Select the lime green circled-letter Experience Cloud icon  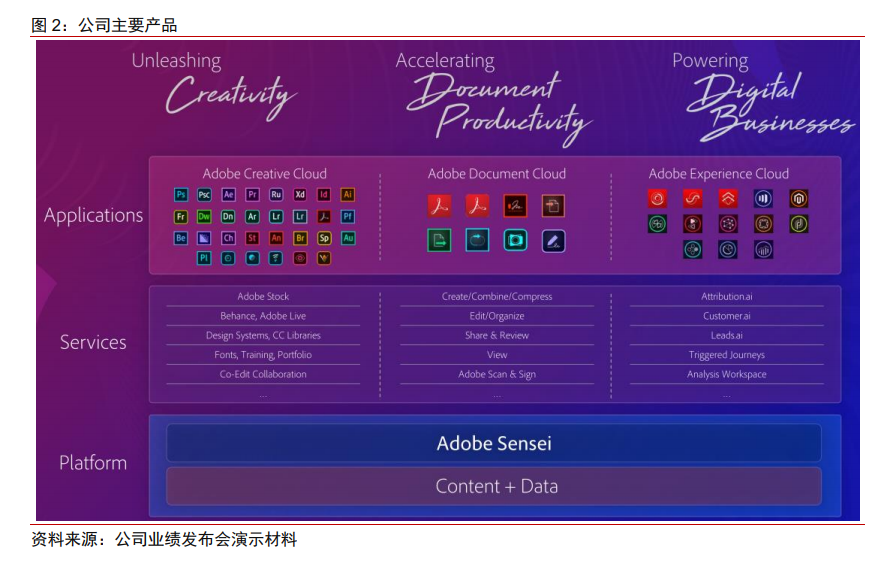click(x=799, y=224)
